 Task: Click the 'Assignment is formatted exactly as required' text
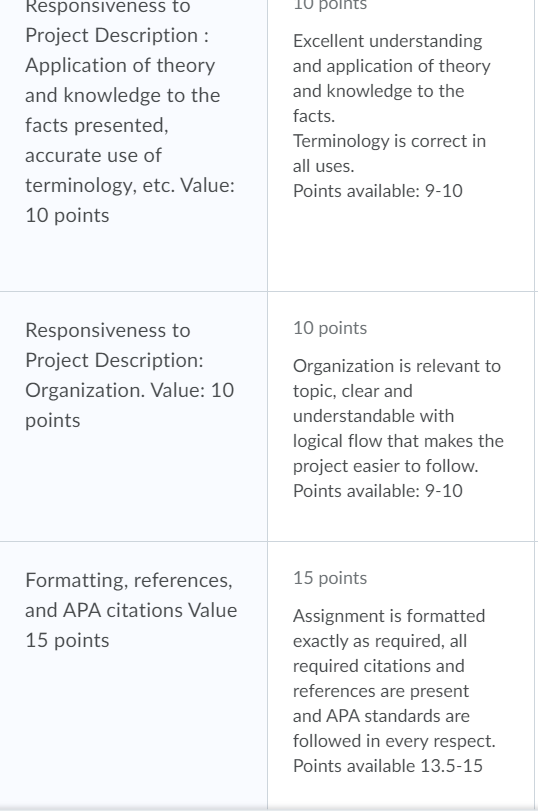[389, 628]
